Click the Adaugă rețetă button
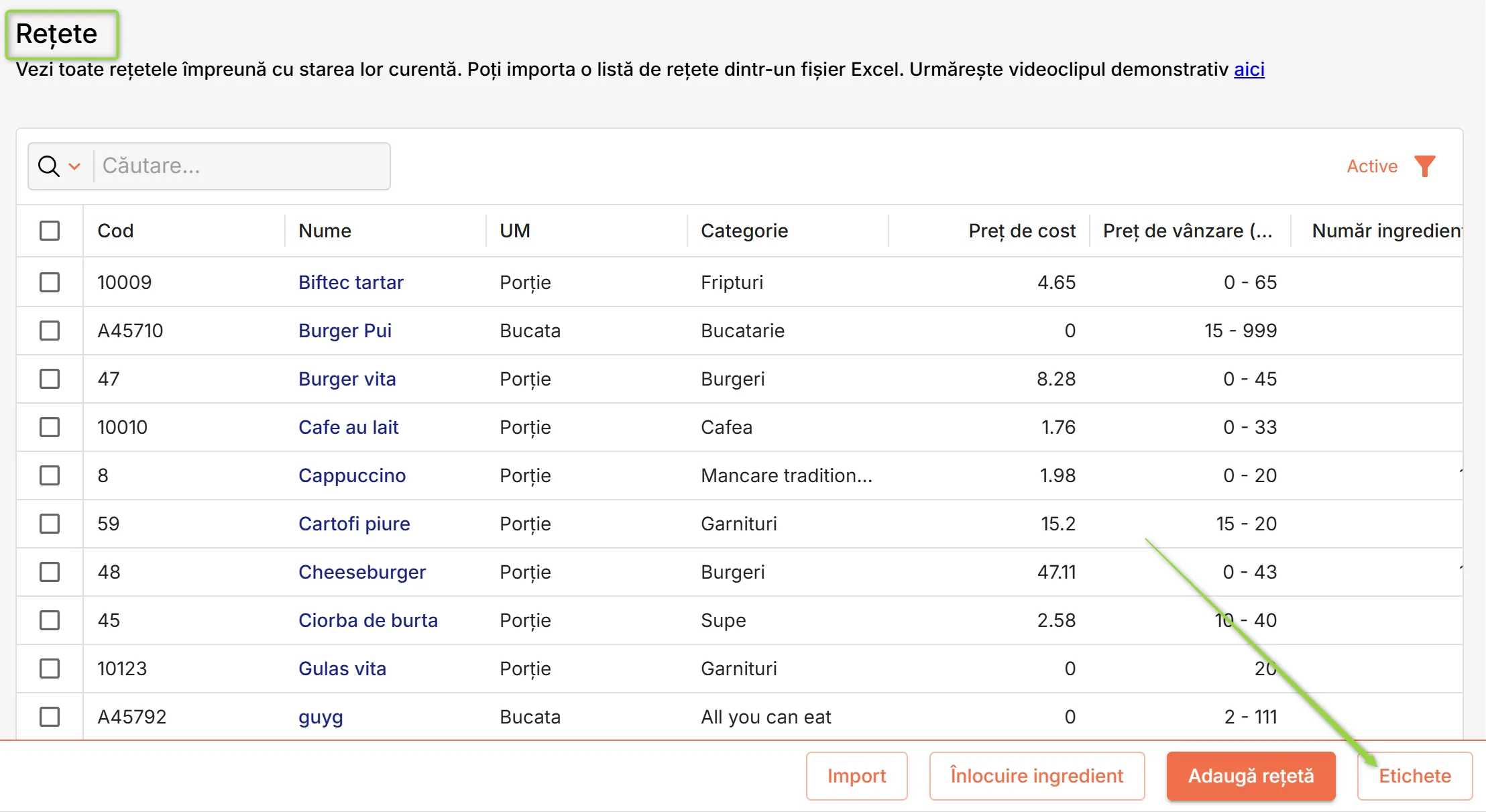Image resolution: width=1486 pixels, height=812 pixels. point(1251,776)
